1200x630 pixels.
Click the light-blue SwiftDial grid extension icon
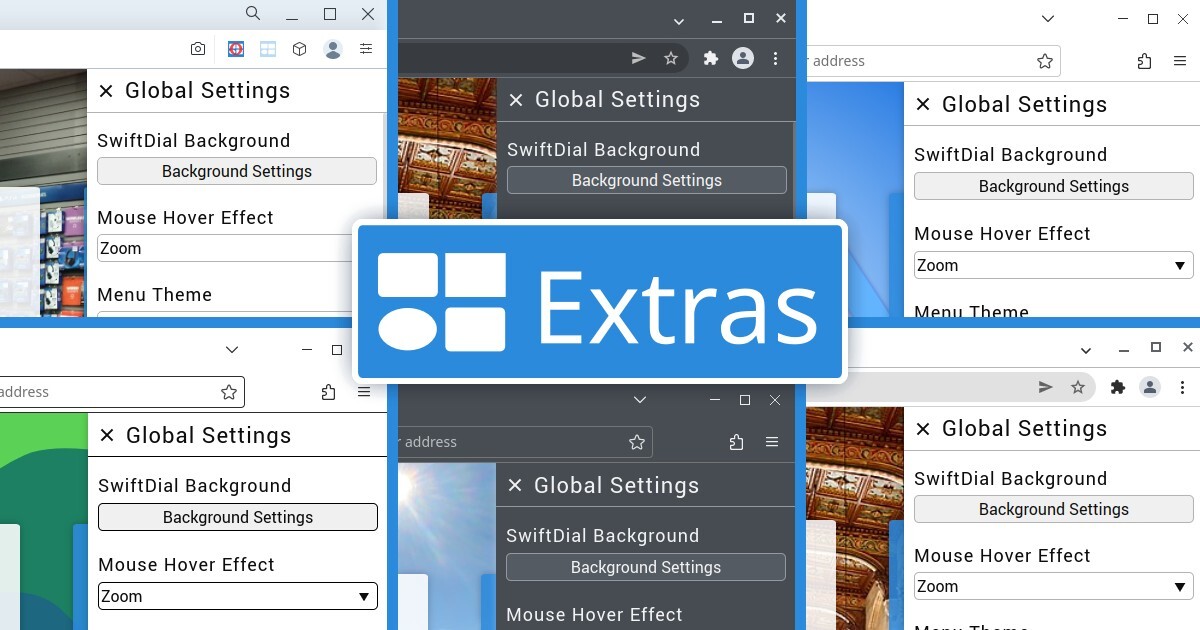coord(267,49)
